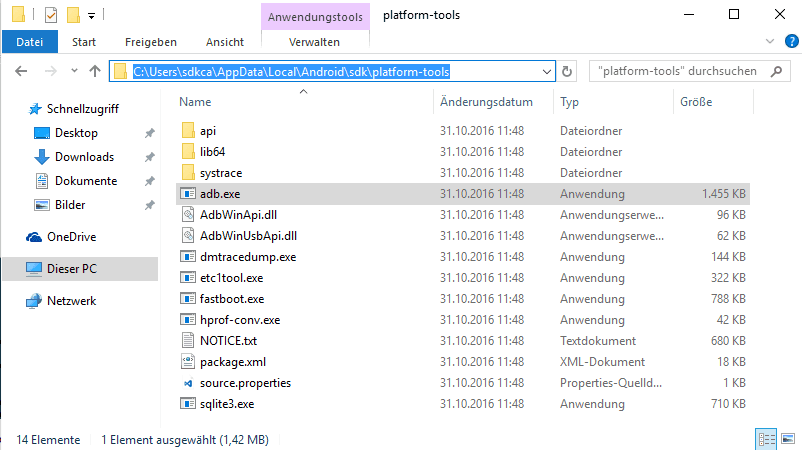Image resolution: width=803 pixels, height=450 pixels.
Task: Go up one folder level
Action: point(95,71)
